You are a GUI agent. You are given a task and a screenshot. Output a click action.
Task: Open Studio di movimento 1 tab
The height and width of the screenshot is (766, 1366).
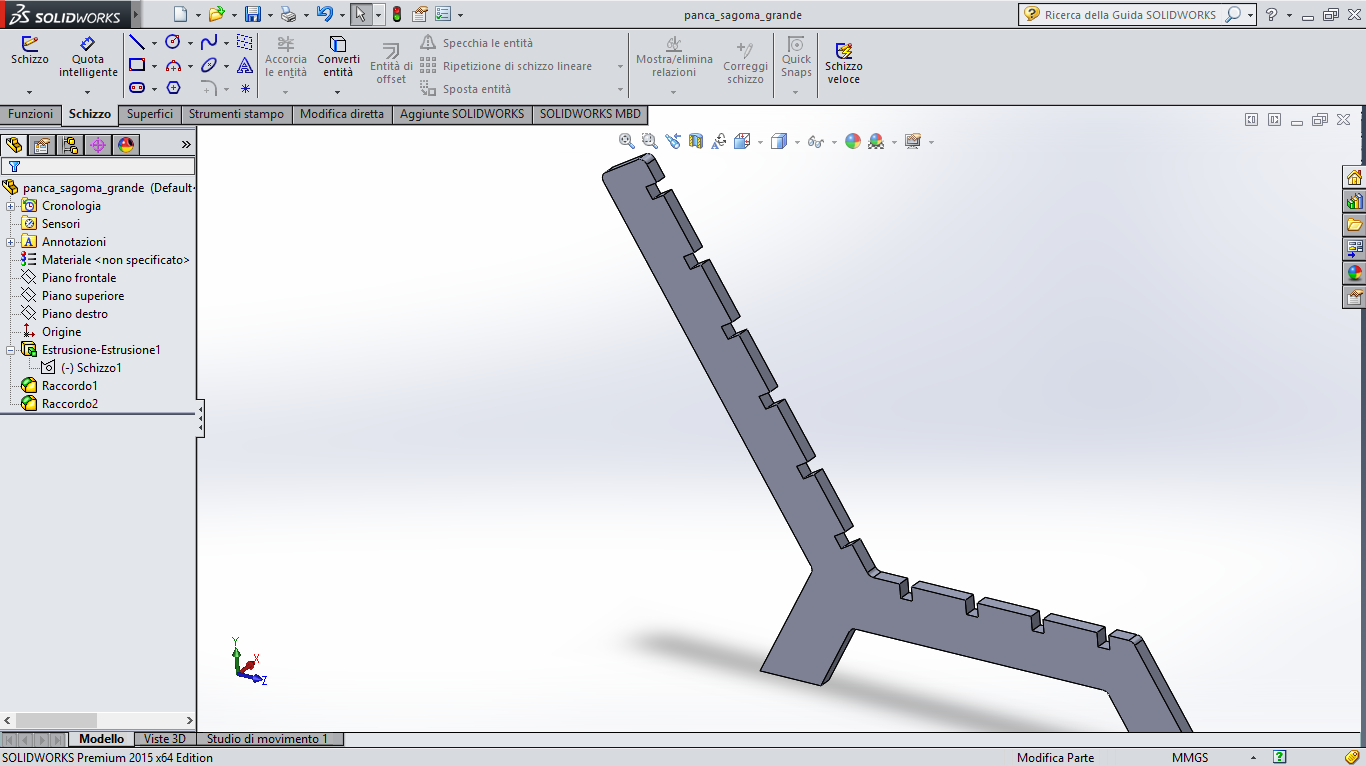click(x=268, y=739)
